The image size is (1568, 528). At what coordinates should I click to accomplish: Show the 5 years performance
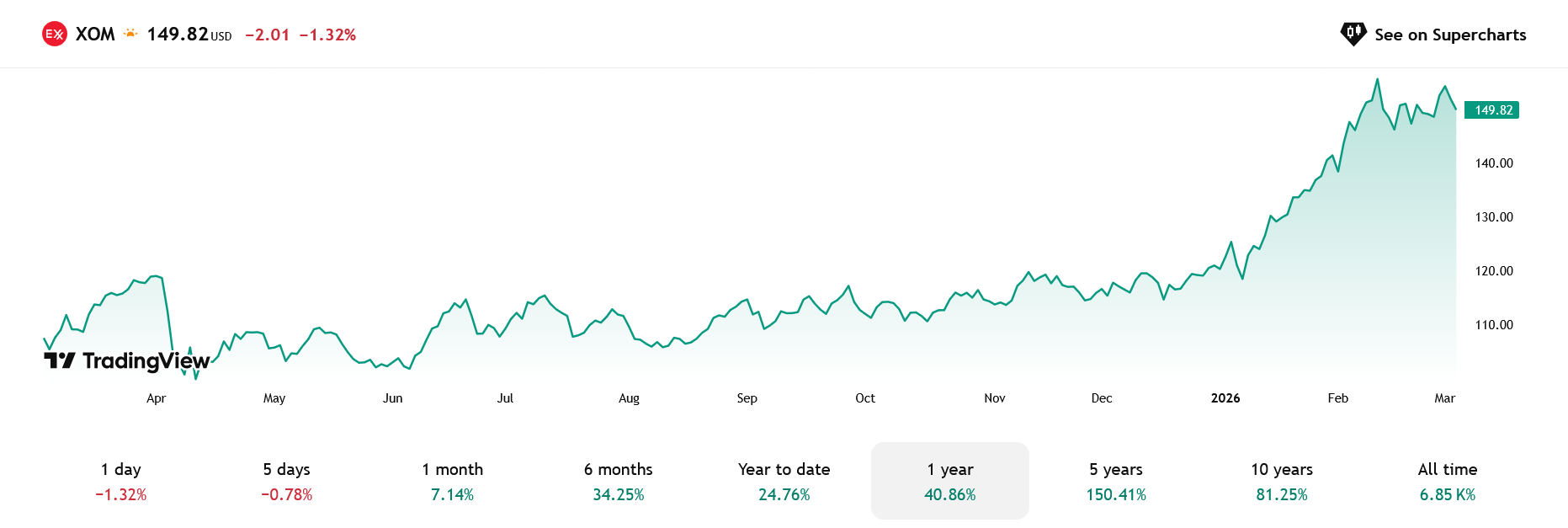click(x=1115, y=481)
